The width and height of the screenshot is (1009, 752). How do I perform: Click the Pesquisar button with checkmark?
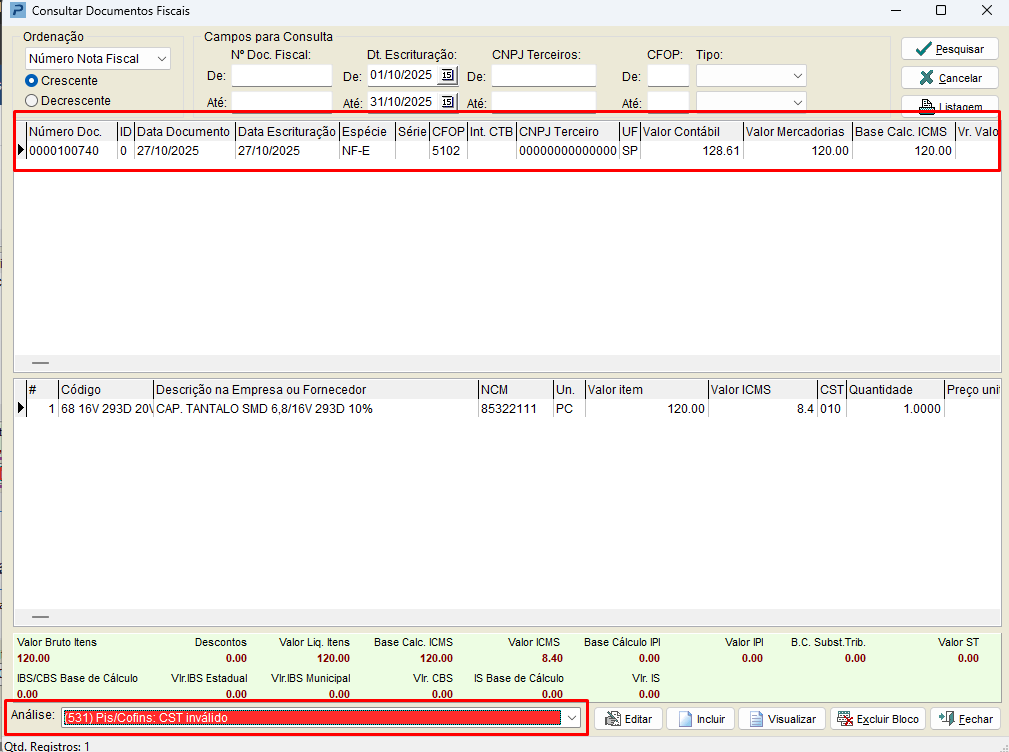[949, 49]
